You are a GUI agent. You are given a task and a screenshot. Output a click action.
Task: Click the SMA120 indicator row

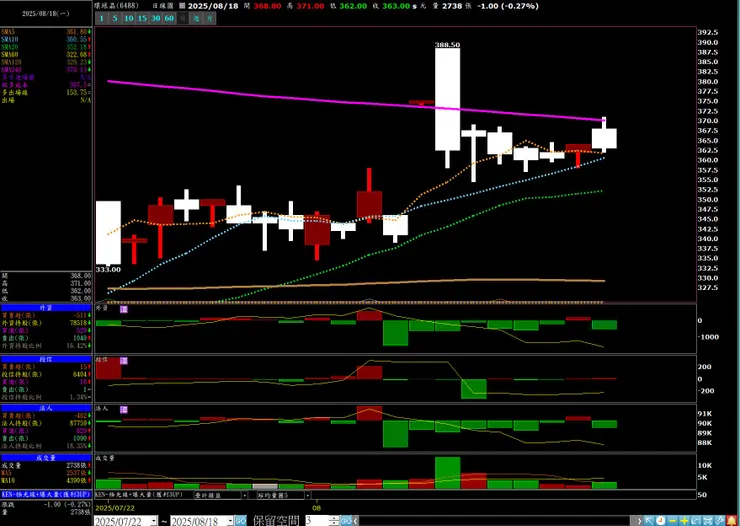coord(46,62)
